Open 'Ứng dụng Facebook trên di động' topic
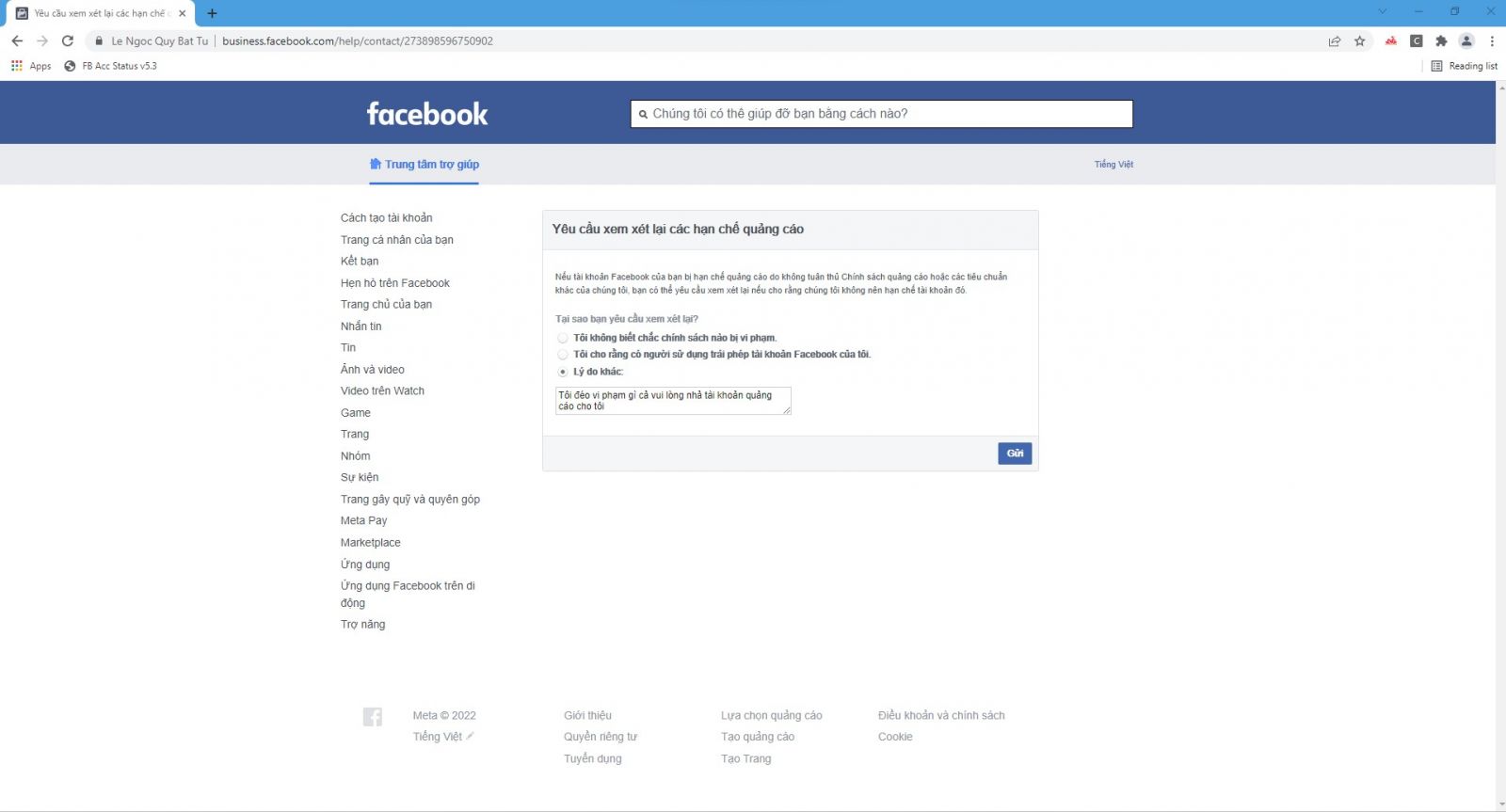Screen dimensions: 1506x812 coord(409,595)
